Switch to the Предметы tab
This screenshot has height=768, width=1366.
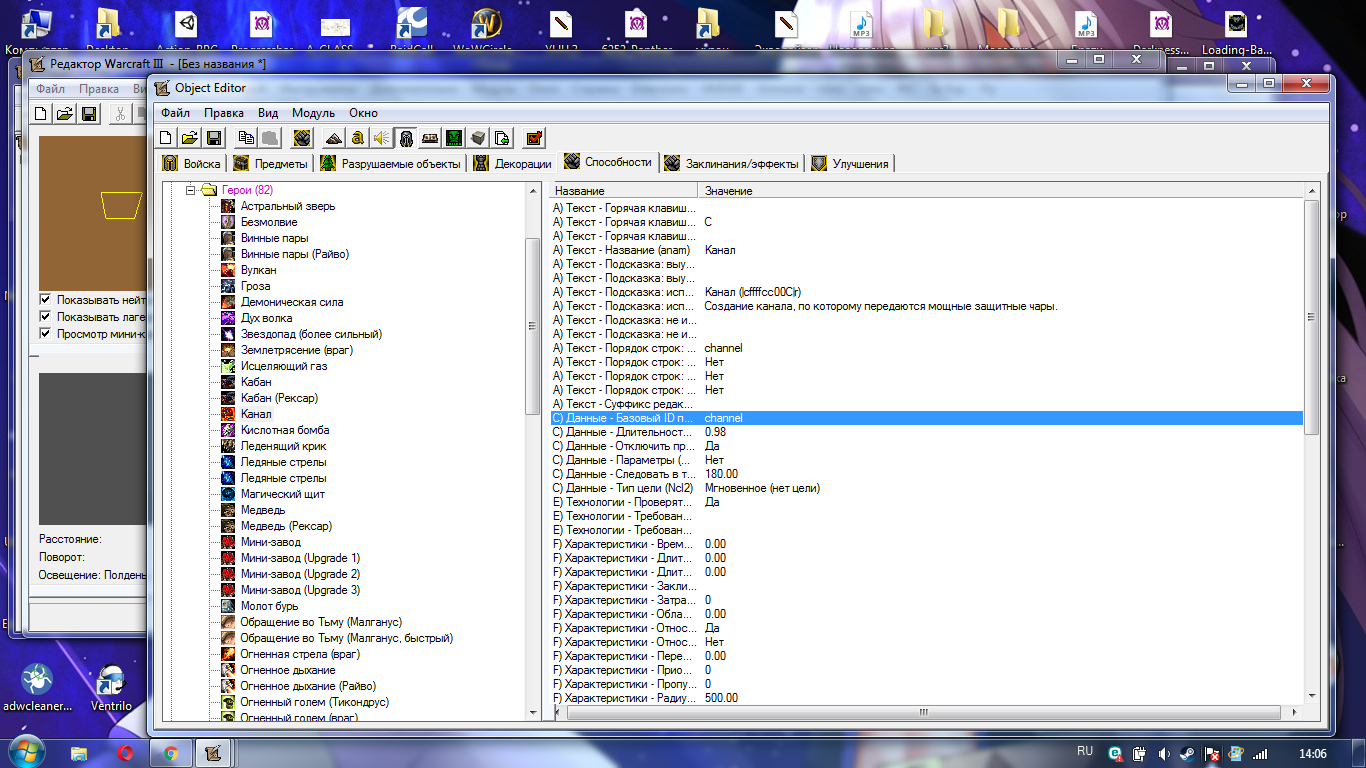click(x=270, y=163)
